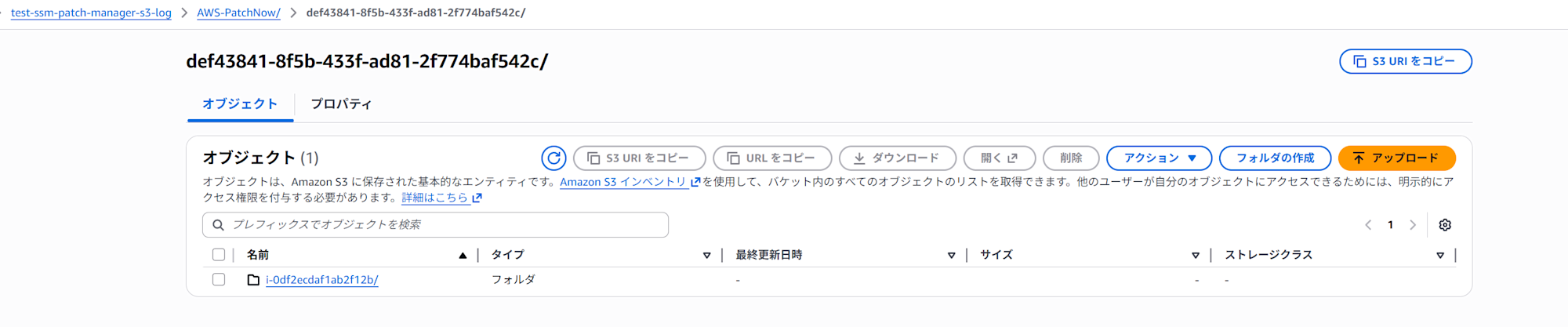1568x327 pixels.
Task: Sort by 最終更新日時 column arrow
Action: [x=951, y=256]
